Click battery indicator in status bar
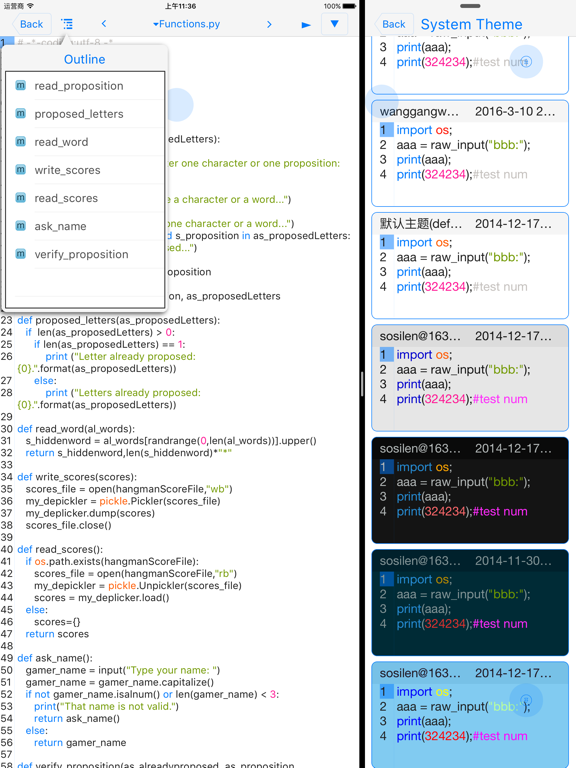The image size is (576, 768). (350, 6)
